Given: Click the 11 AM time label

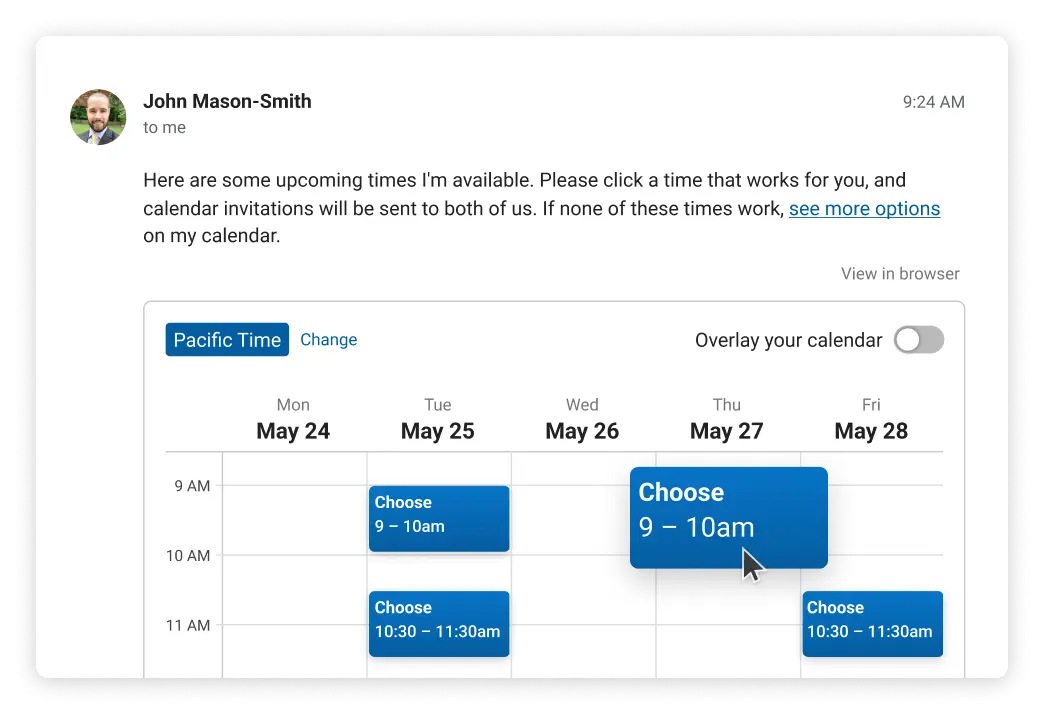Looking at the screenshot, I should [189, 626].
